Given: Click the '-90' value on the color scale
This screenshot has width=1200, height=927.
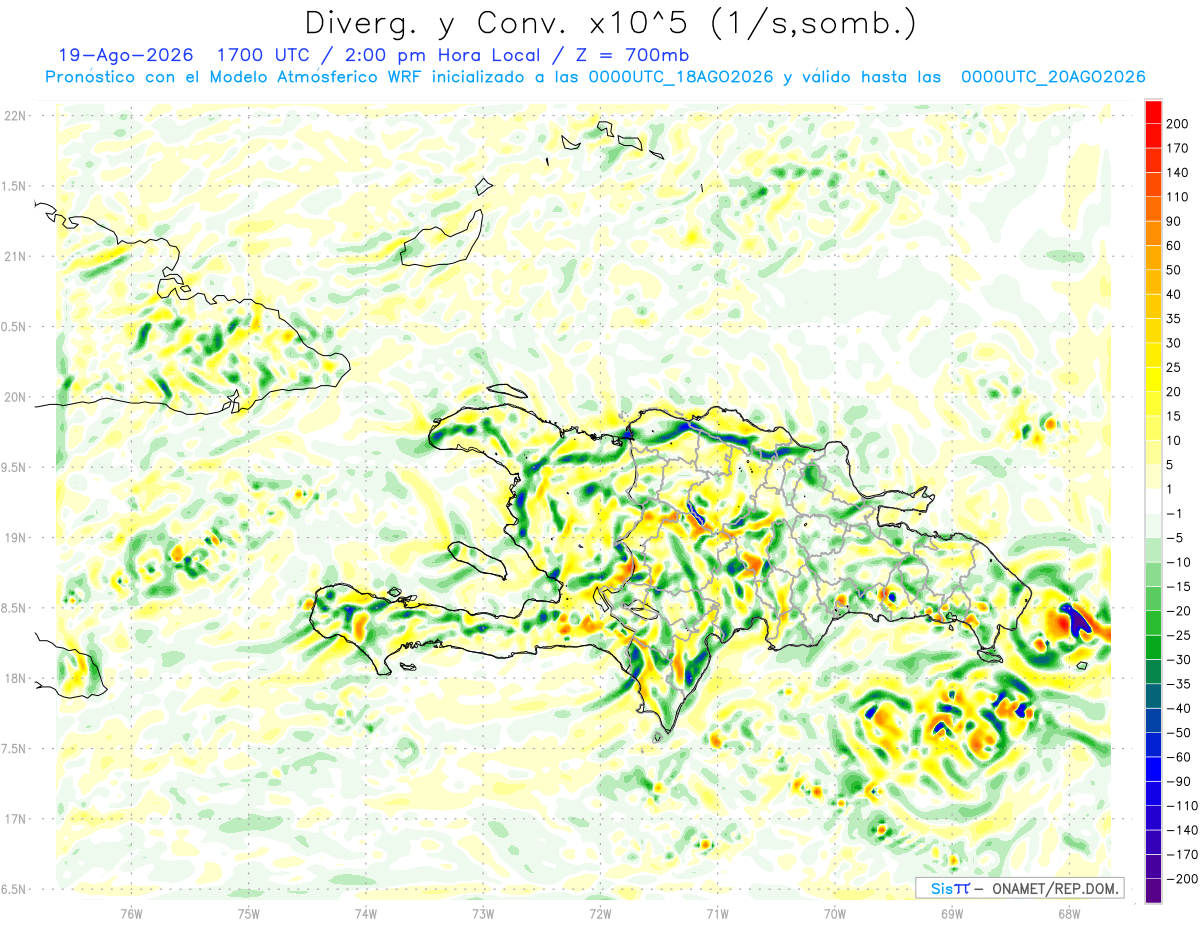Looking at the screenshot, I should [x=1178, y=782].
